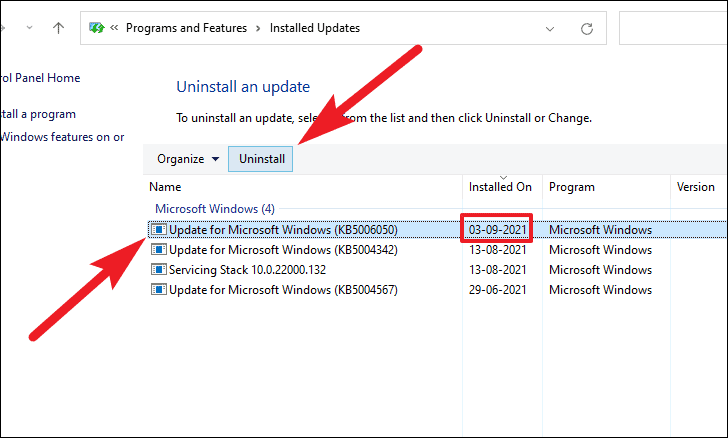Go to Programs and Features breadcrumb

pyautogui.click(x=186, y=28)
